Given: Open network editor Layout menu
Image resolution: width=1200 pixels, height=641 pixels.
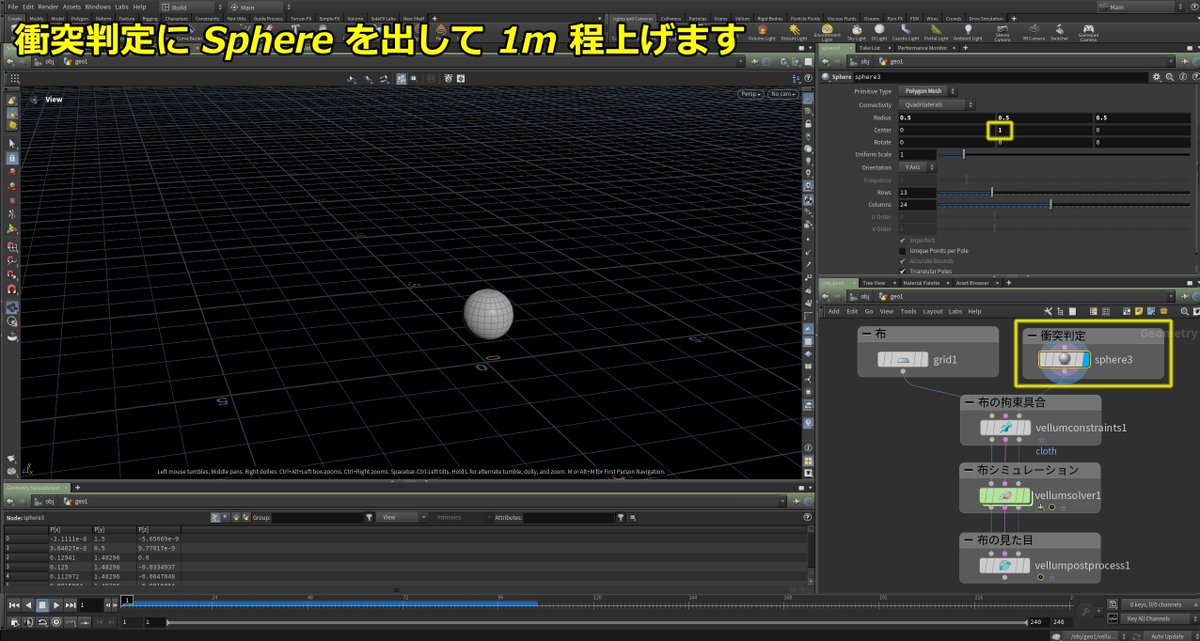Looking at the screenshot, I should (932, 311).
